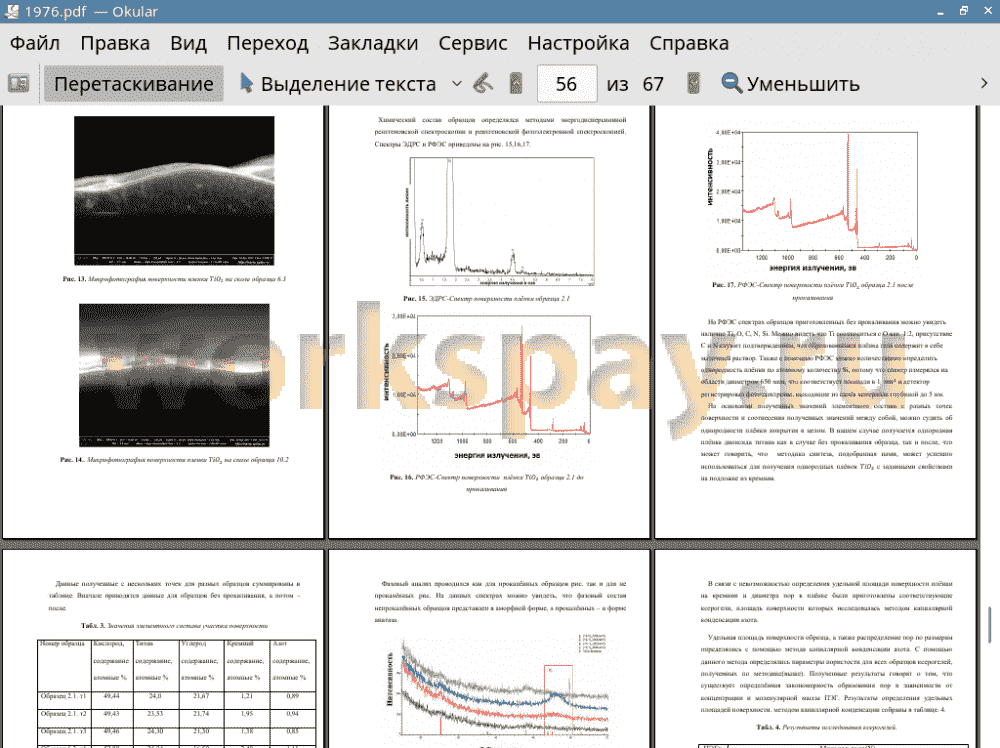Open the Файл menu
This screenshot has height=748, width=1000.
coord(35,43)
